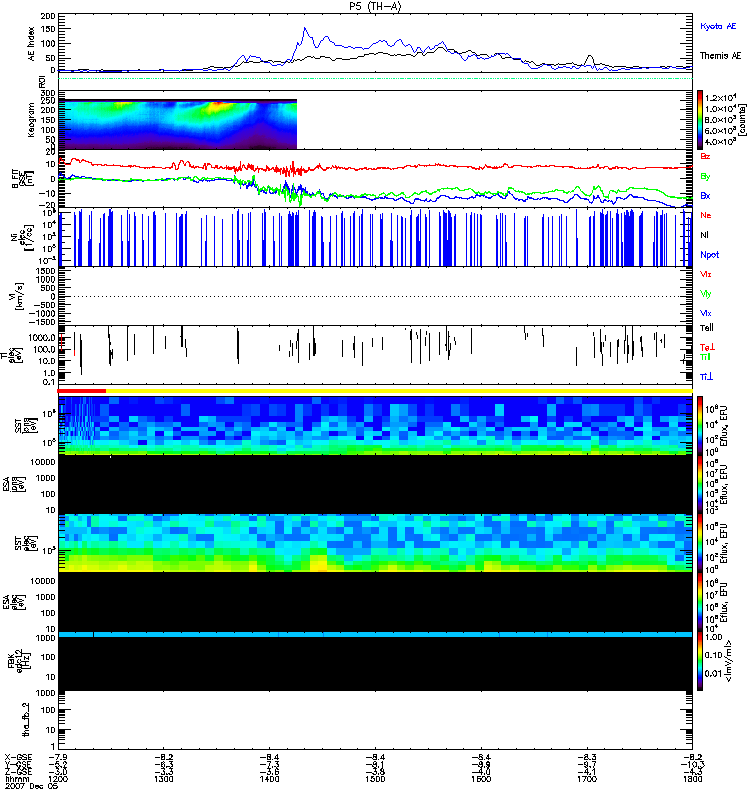Click the cyan band in the FBK panel
This screenshot has height=800, width=750.
(x=376, y=635)
